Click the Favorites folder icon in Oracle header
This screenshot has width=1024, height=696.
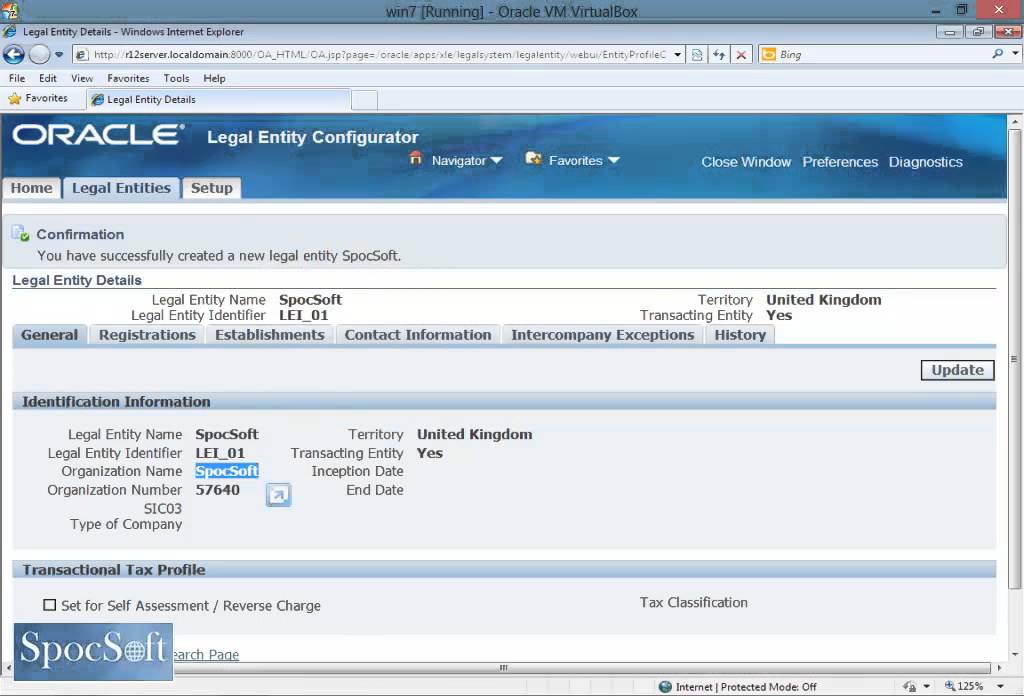(534, 159)
